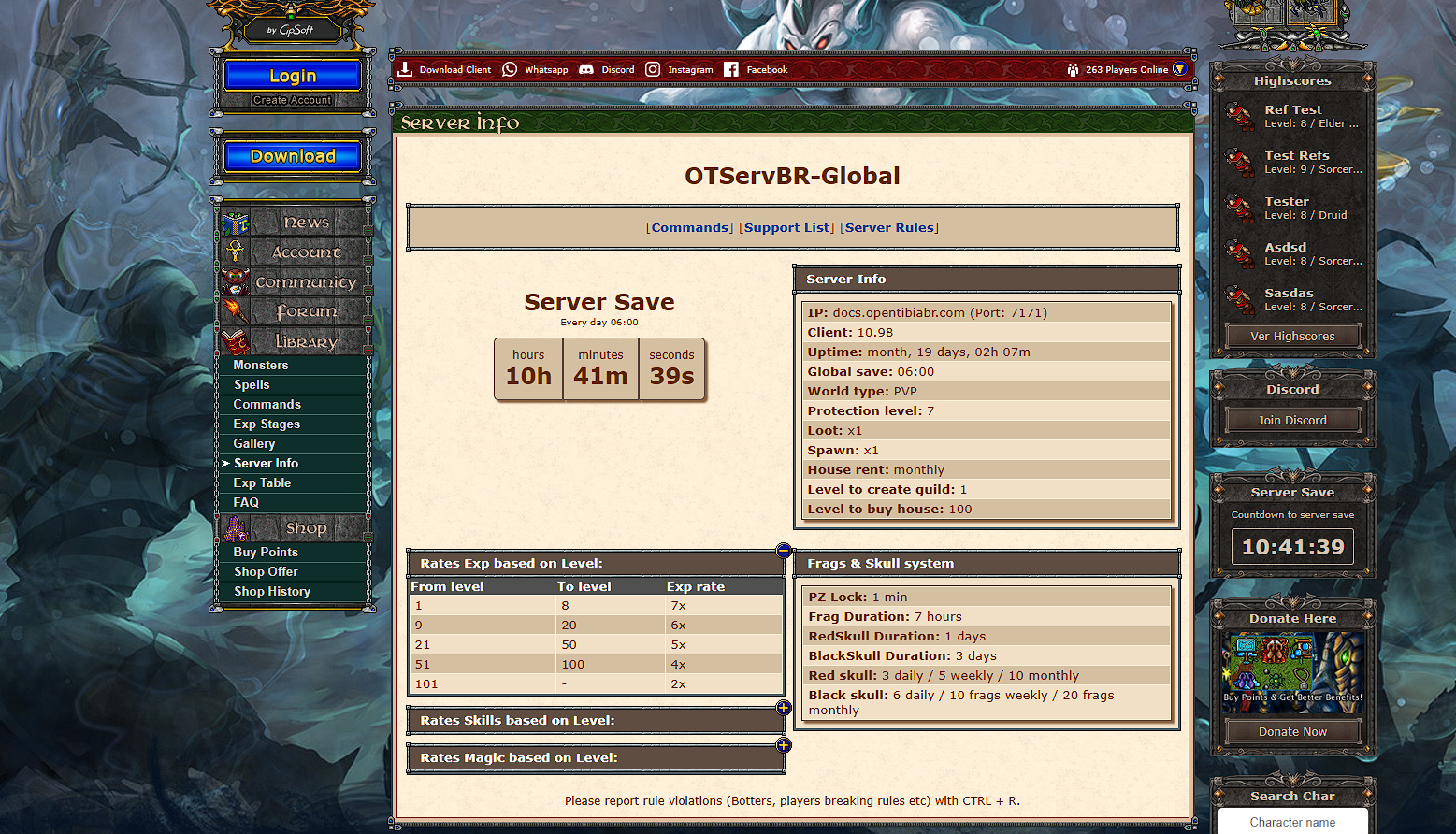Click the Discord icon in top bar
The width and height of the screenshot is (1456, 834).
[586, 69]
